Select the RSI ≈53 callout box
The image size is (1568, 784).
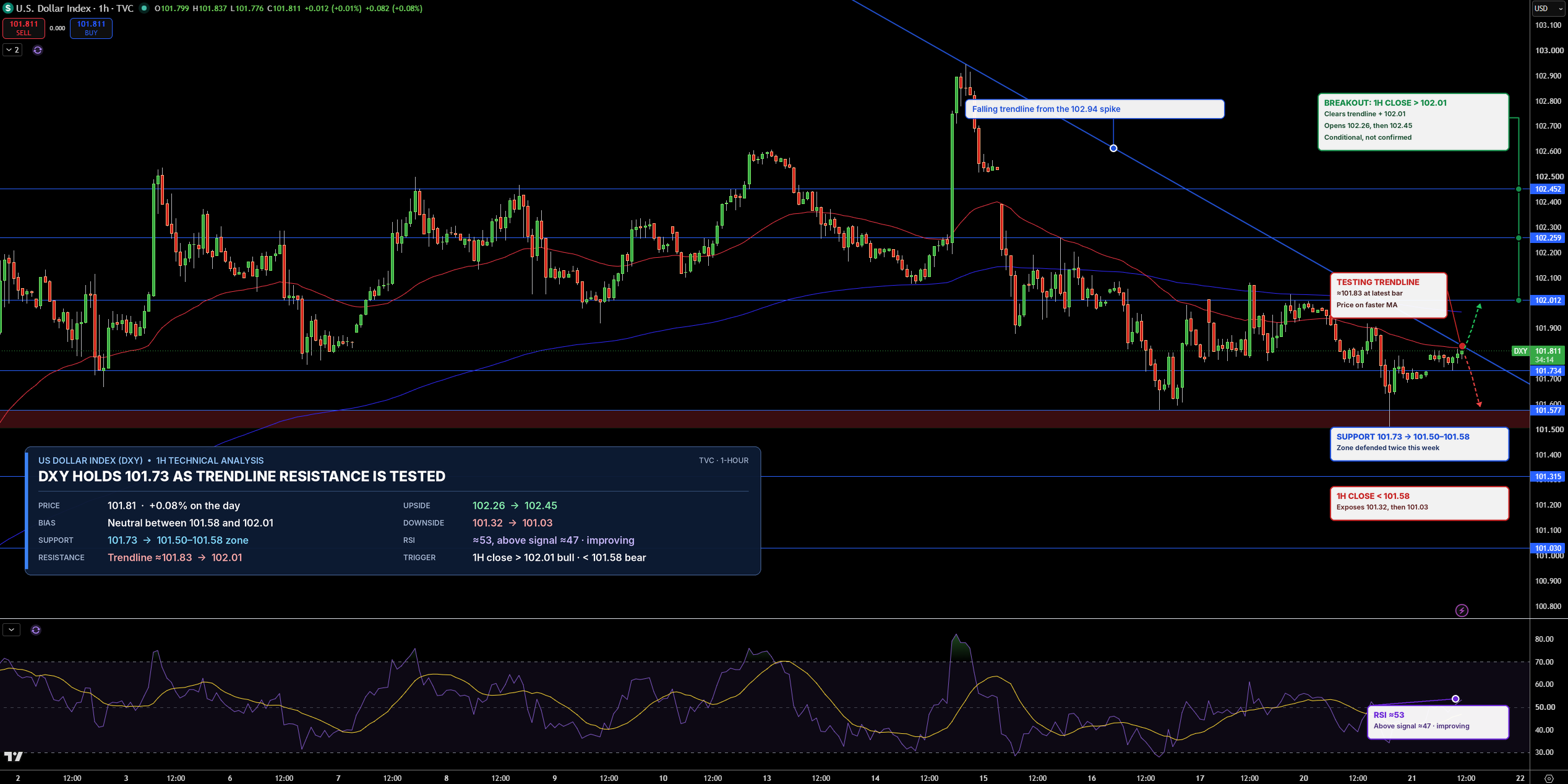[1437, 722]
